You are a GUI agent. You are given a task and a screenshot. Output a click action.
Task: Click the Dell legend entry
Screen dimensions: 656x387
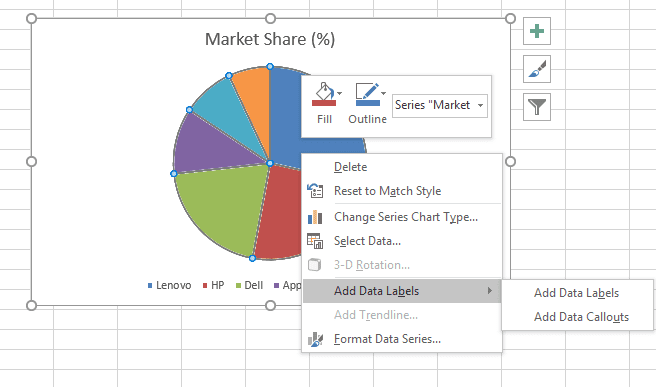tap(249, 285)
